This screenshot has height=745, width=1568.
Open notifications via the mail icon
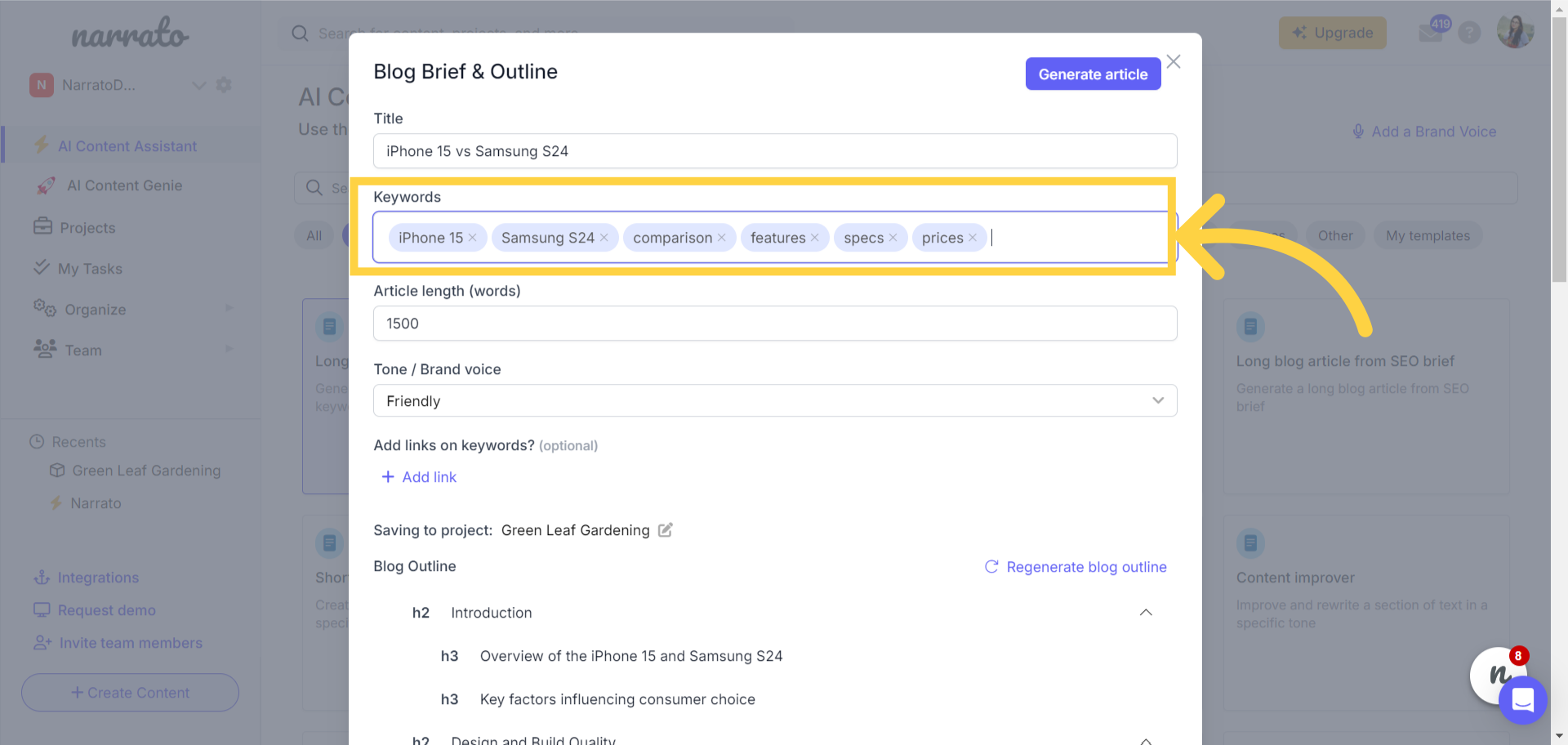[x=1432, y=33]
